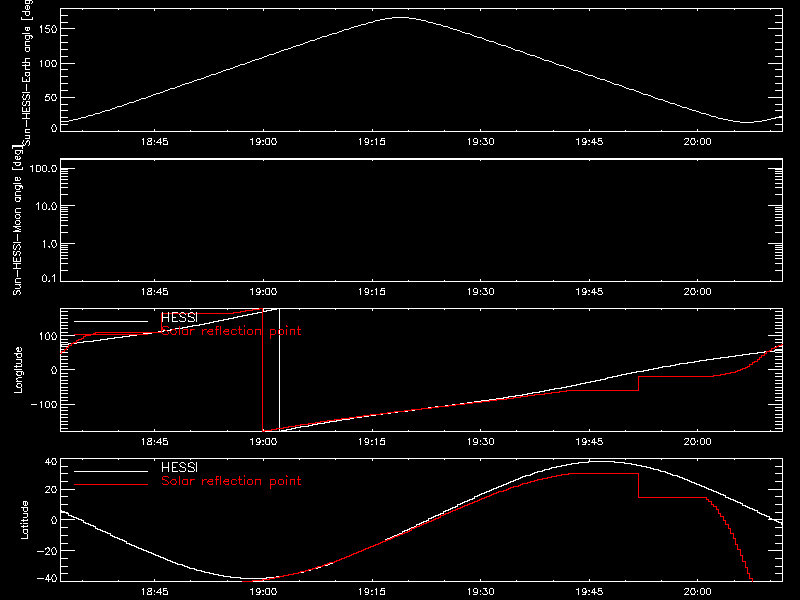
Task: Click HESSI legend text in Latitude plot
Action: coord(179,468)
